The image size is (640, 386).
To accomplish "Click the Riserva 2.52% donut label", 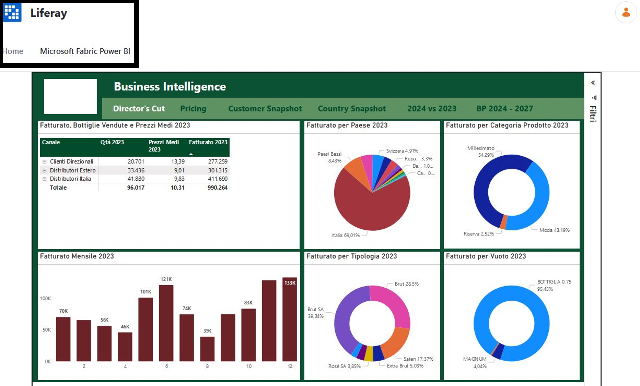I will click(478, 234).
